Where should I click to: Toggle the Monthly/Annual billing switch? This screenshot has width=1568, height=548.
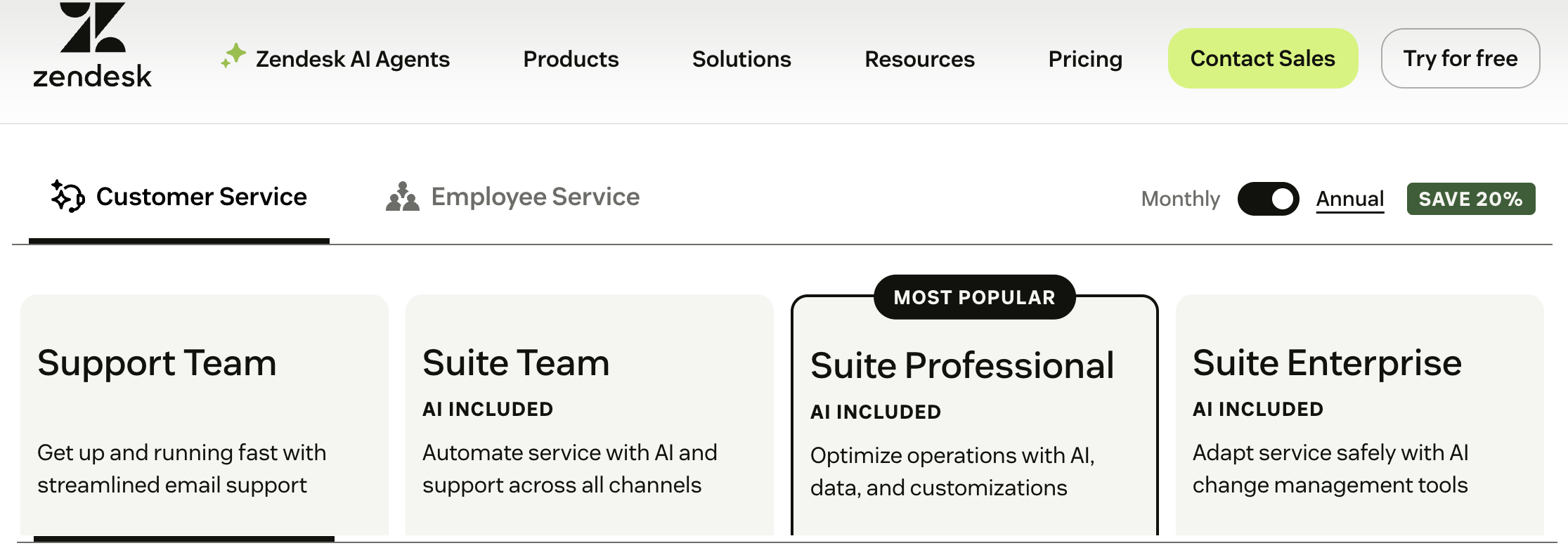pos(1268,199)
